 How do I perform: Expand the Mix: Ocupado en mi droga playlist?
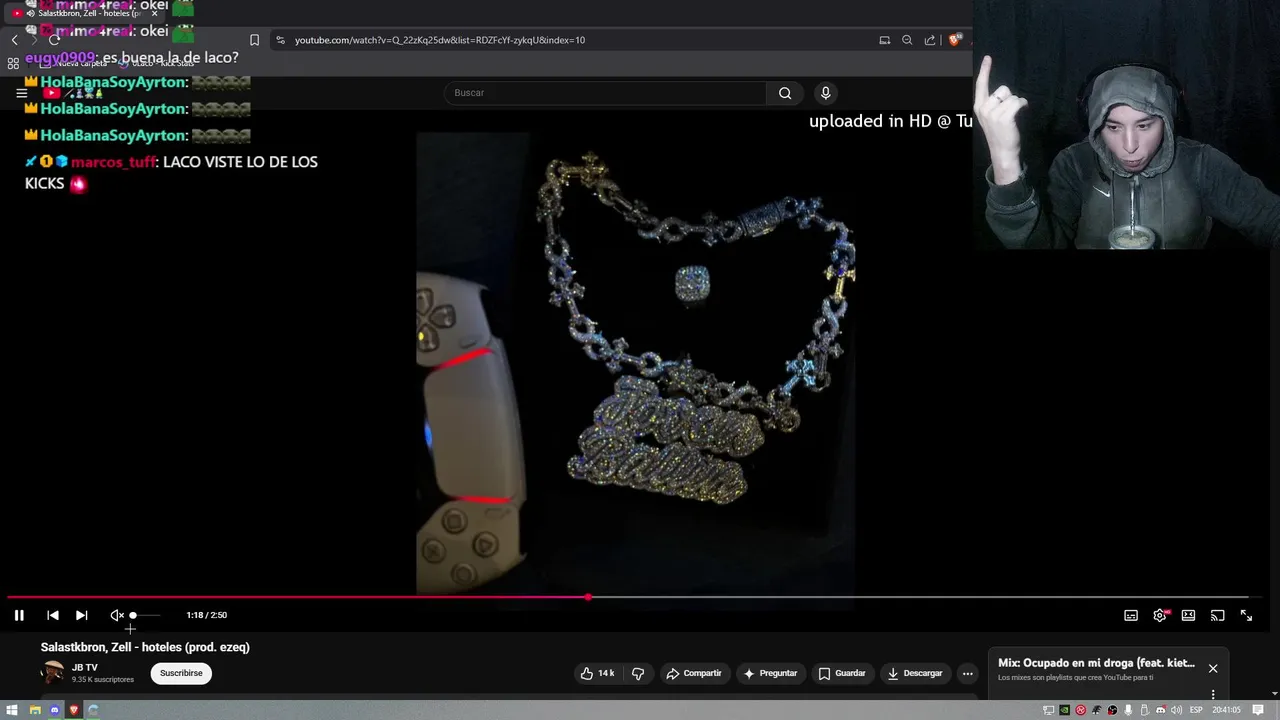(1096, 663)
